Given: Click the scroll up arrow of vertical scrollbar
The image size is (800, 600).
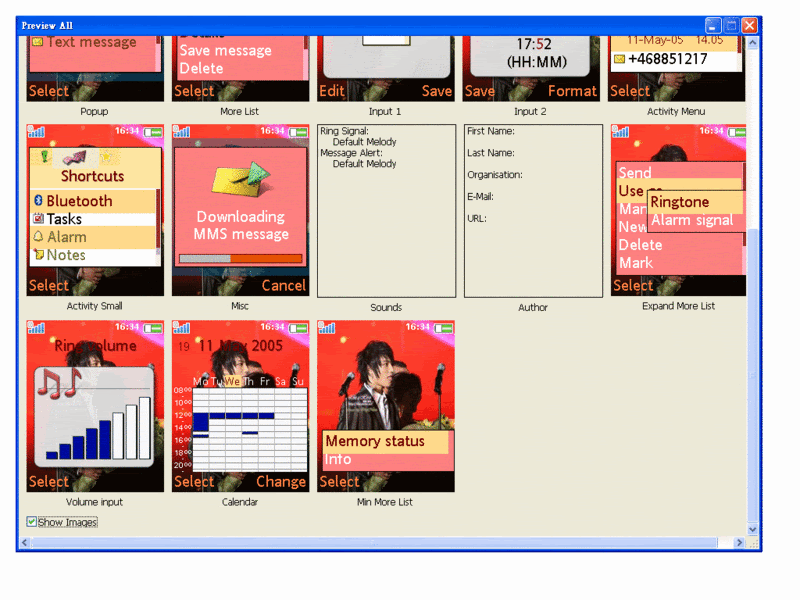Looking at the screenshot, I should pyautogui.click(x=753, y=43).
